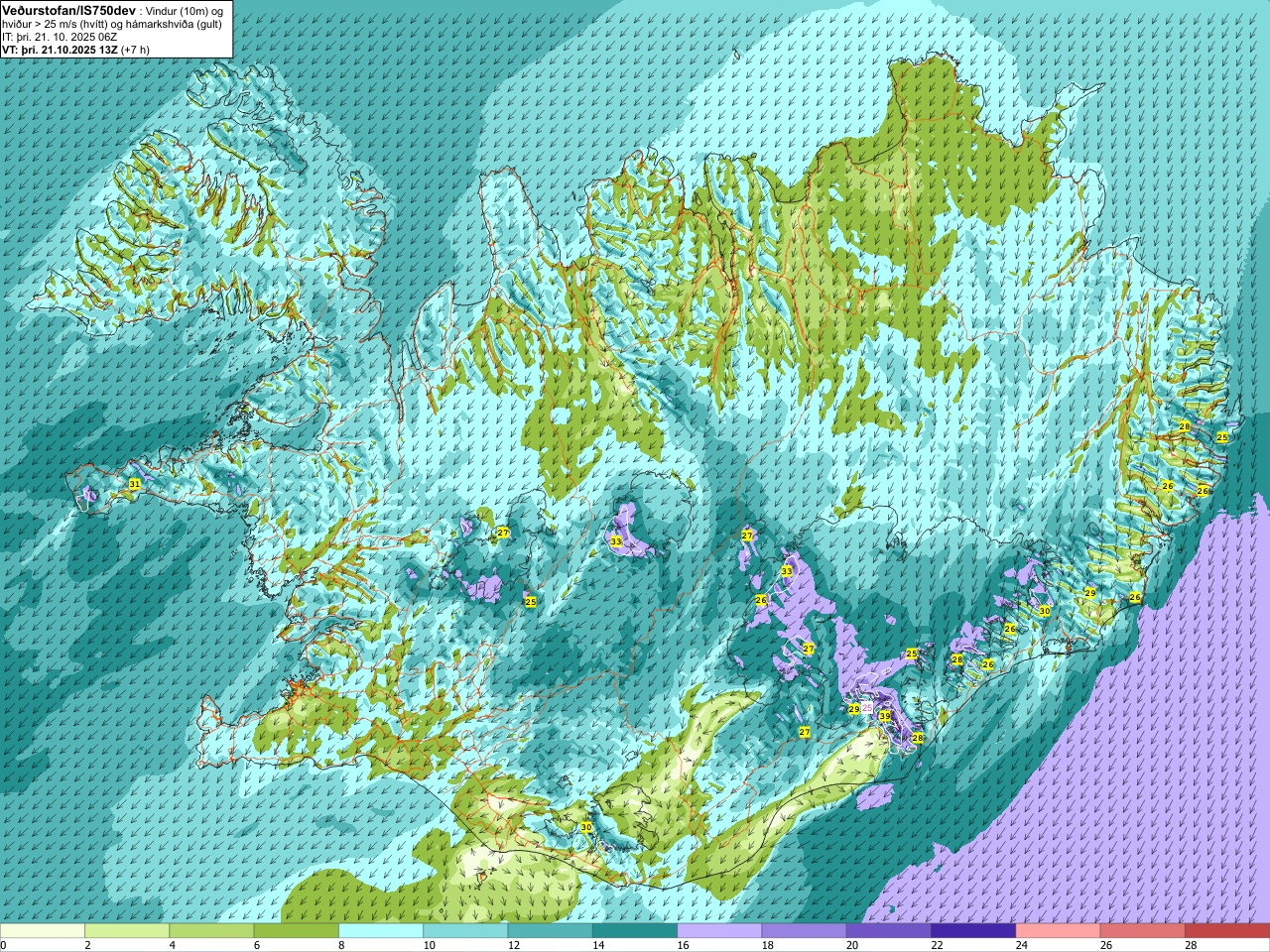Click the scale tick label '18'
This screenshot has width=1270, height=952.
click(767, 945)
